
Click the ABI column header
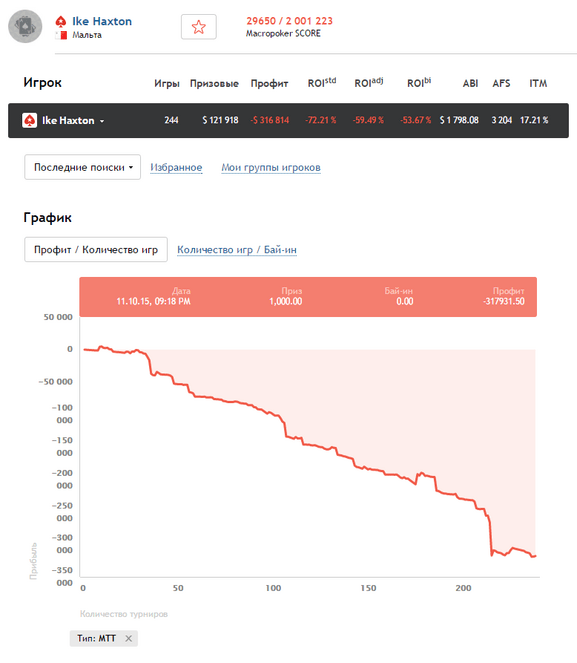click(x=470, y=83)
